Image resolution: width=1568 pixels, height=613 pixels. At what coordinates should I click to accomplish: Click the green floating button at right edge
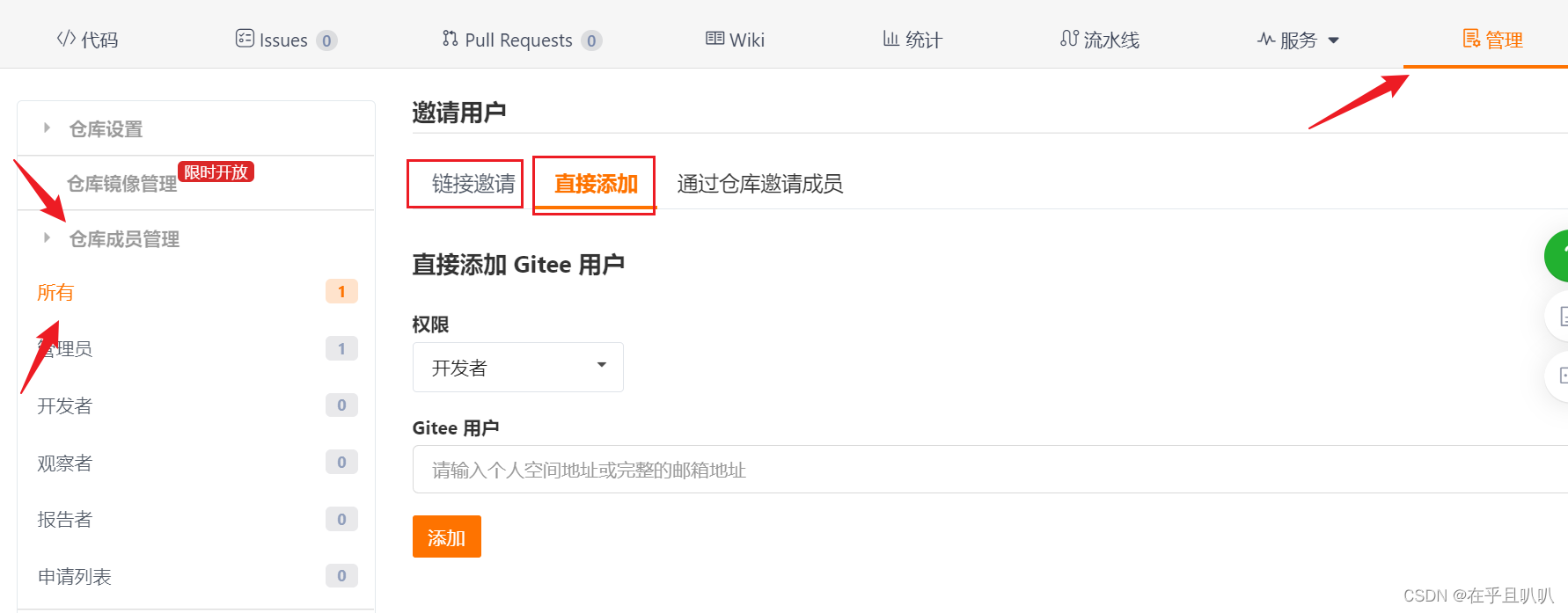coord(1556,256)
